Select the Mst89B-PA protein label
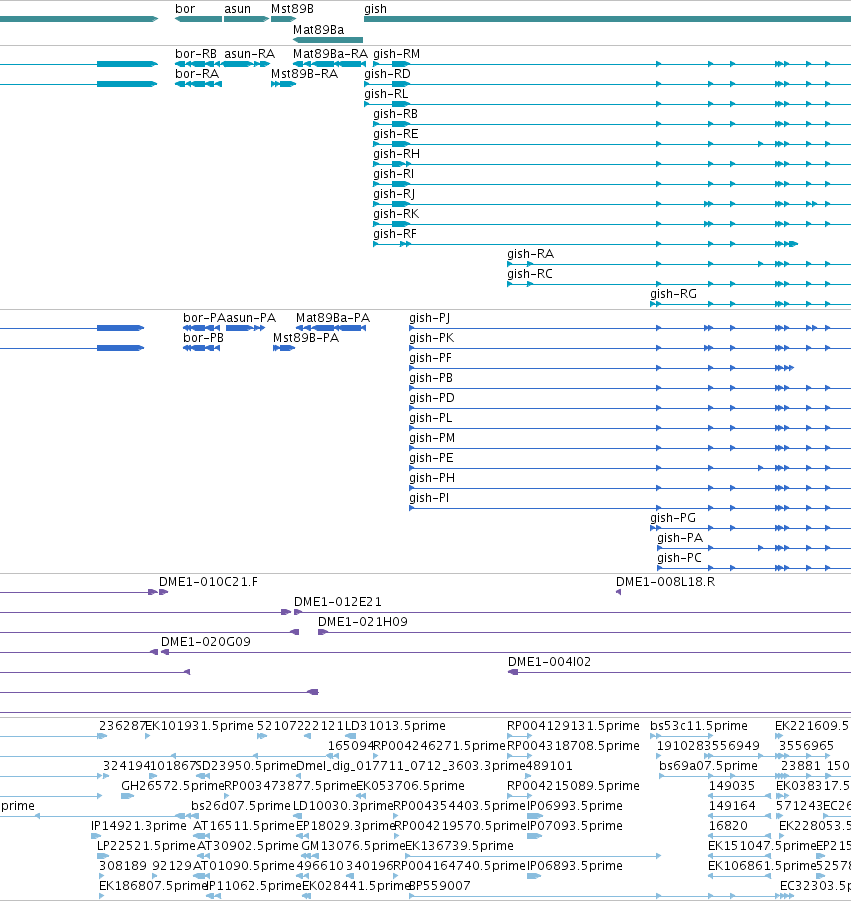This screenshot has width=851, height=901. pyautogui.click(x=306, y=338)
